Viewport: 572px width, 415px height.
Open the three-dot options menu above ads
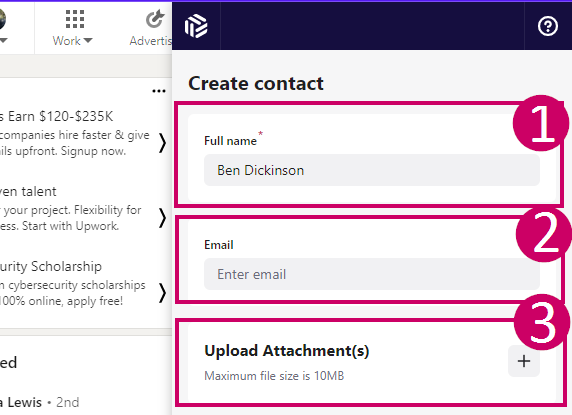coord(159,91)
